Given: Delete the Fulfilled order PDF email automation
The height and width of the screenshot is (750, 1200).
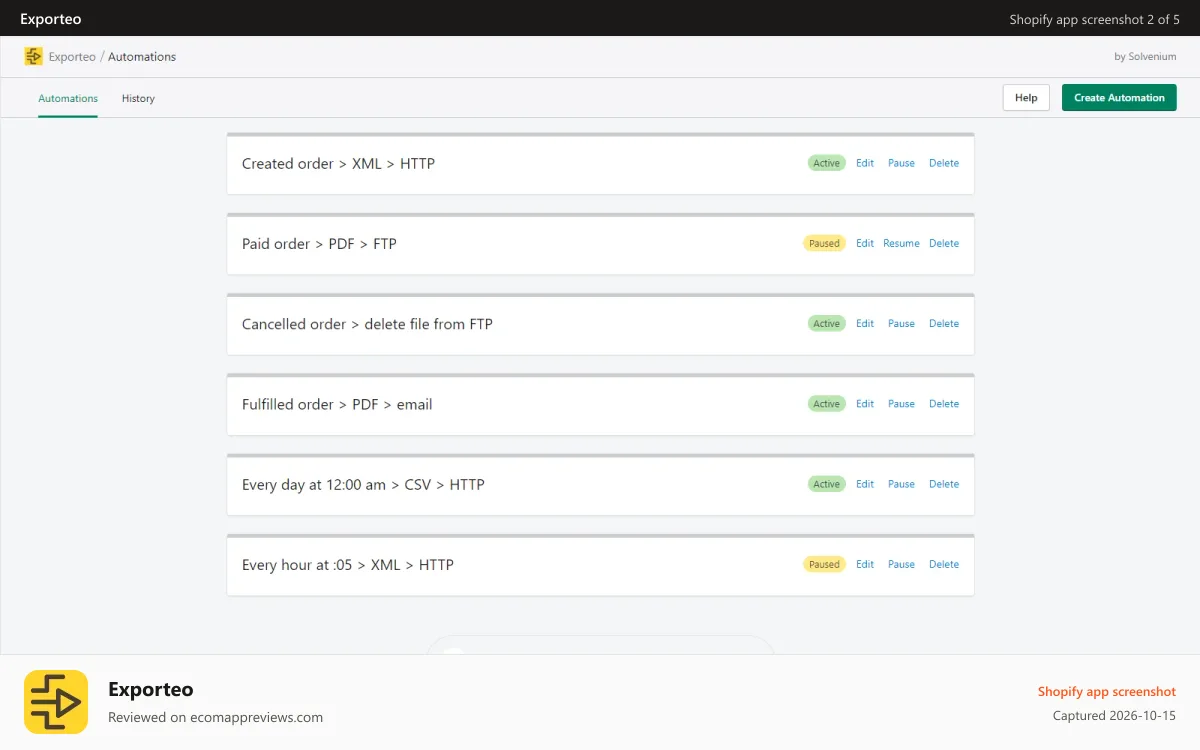Looking at the screenshot, I should click(944, 404).
